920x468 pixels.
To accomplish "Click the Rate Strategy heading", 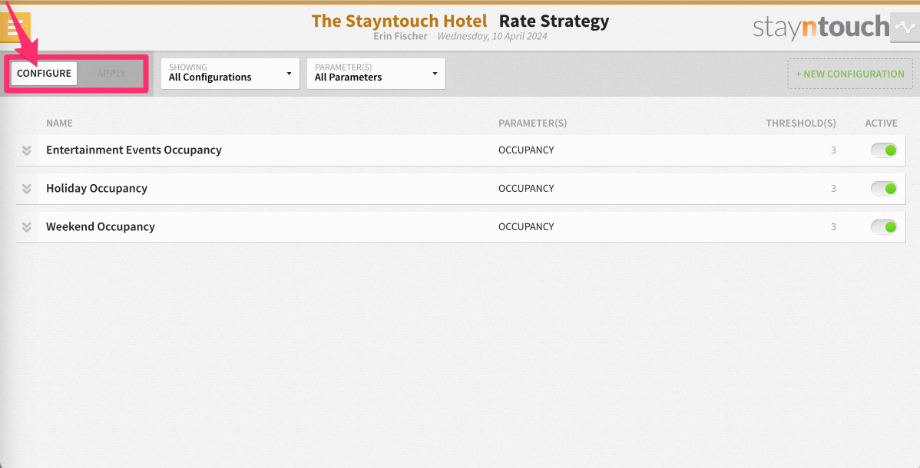I will [x=554, y=21].
